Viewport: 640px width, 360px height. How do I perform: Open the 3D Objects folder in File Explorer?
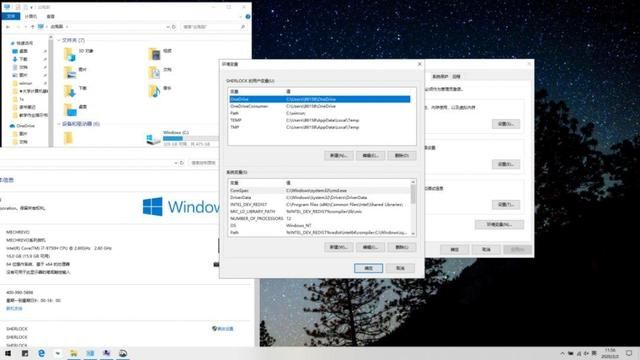79,53
